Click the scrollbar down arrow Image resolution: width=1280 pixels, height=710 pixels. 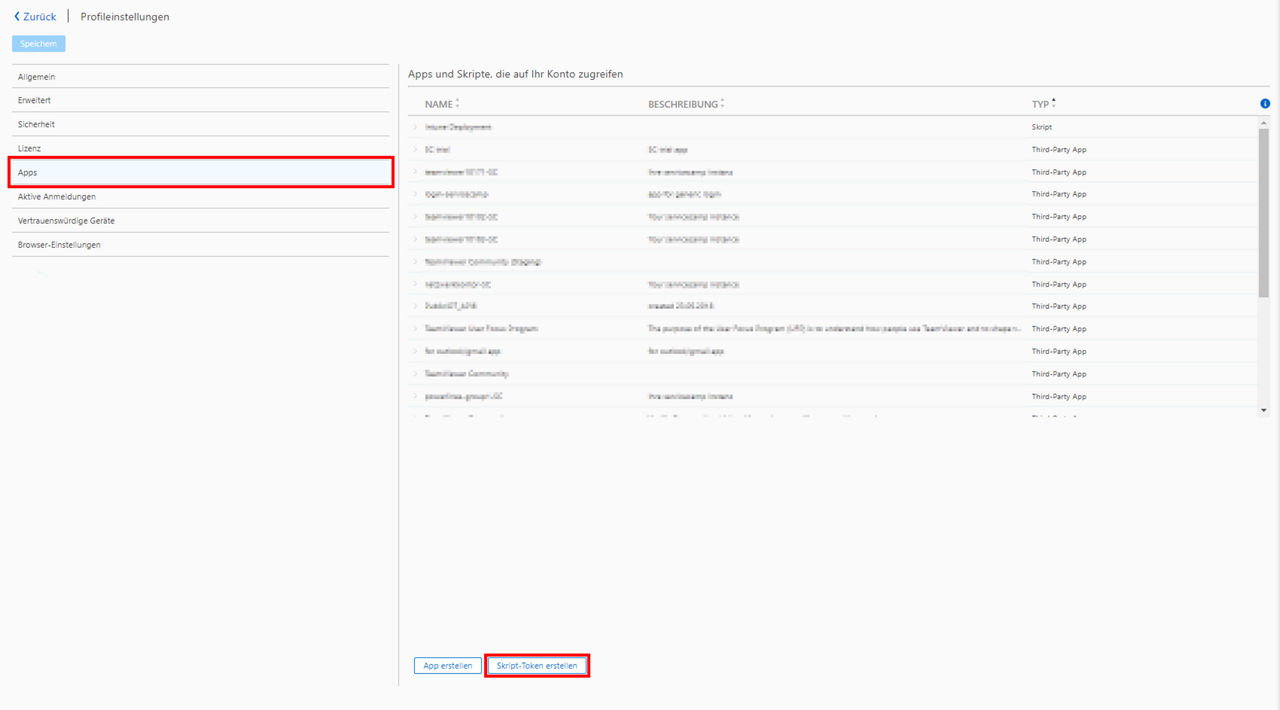[x=1264, y=410]
